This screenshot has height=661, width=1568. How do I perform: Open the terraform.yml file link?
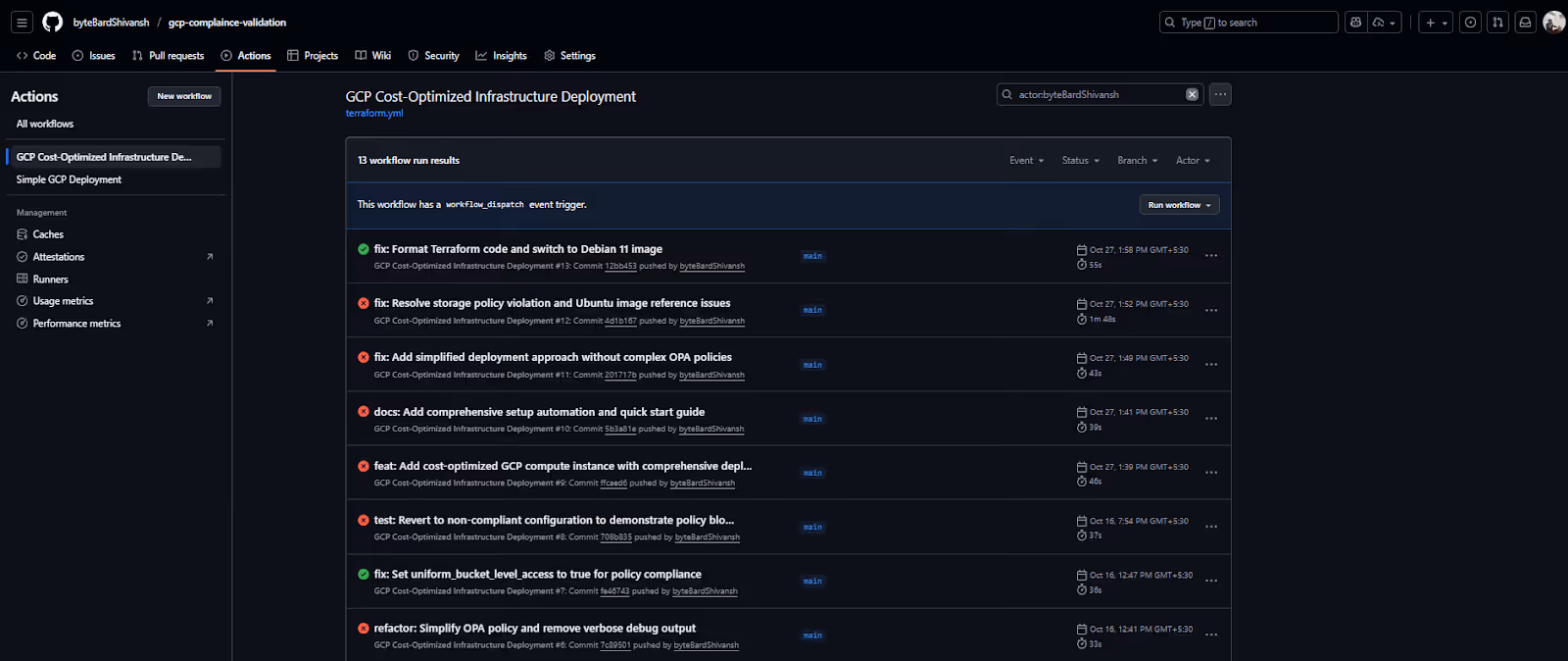click(374, 114)
